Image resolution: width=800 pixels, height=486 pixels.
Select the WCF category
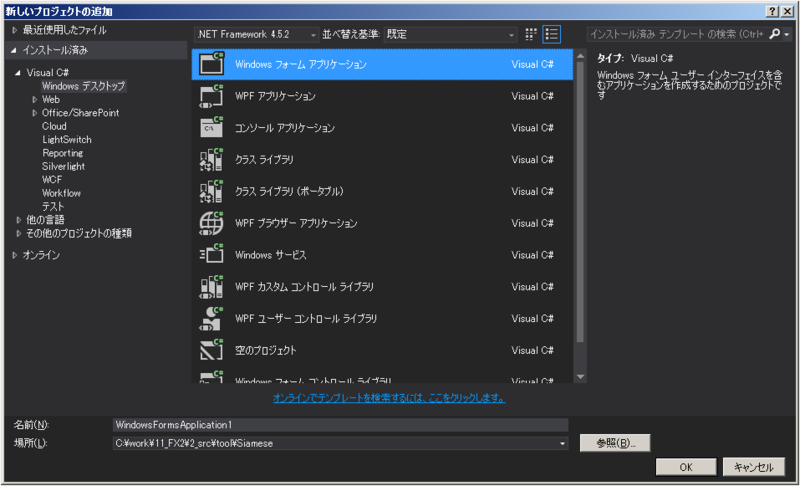click(52, 180)
